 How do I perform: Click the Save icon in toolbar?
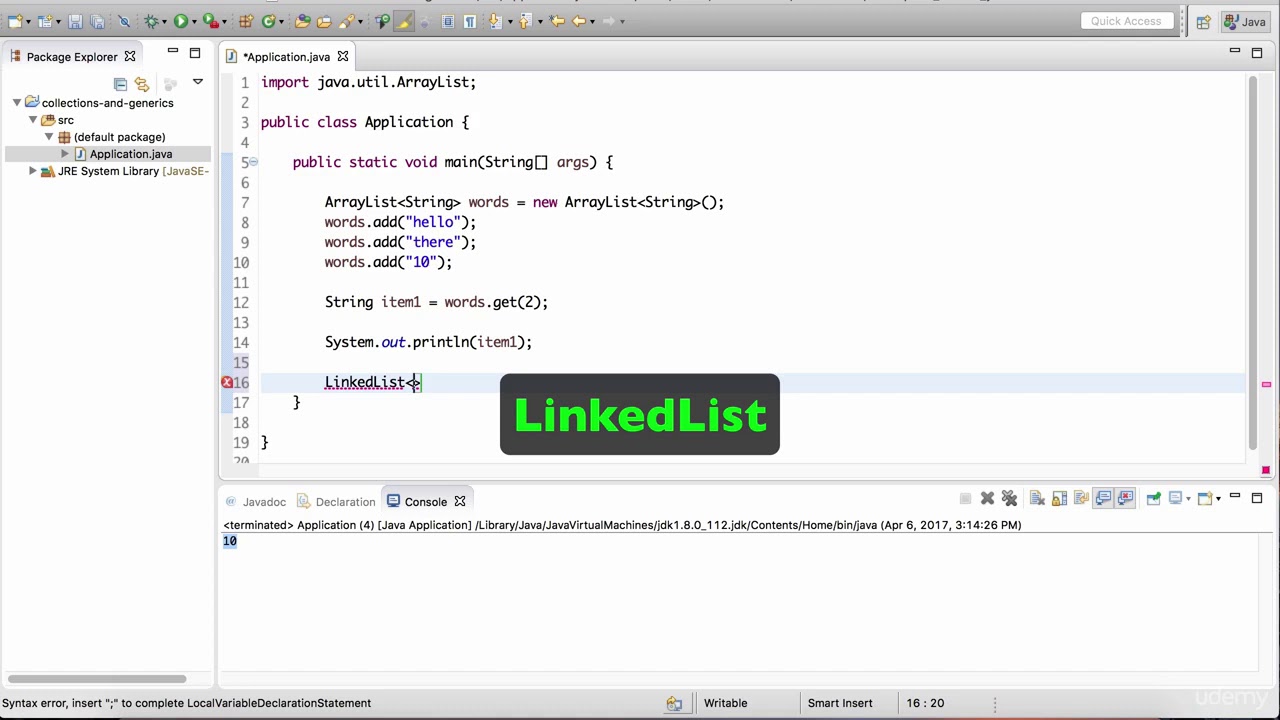(75, 21)
